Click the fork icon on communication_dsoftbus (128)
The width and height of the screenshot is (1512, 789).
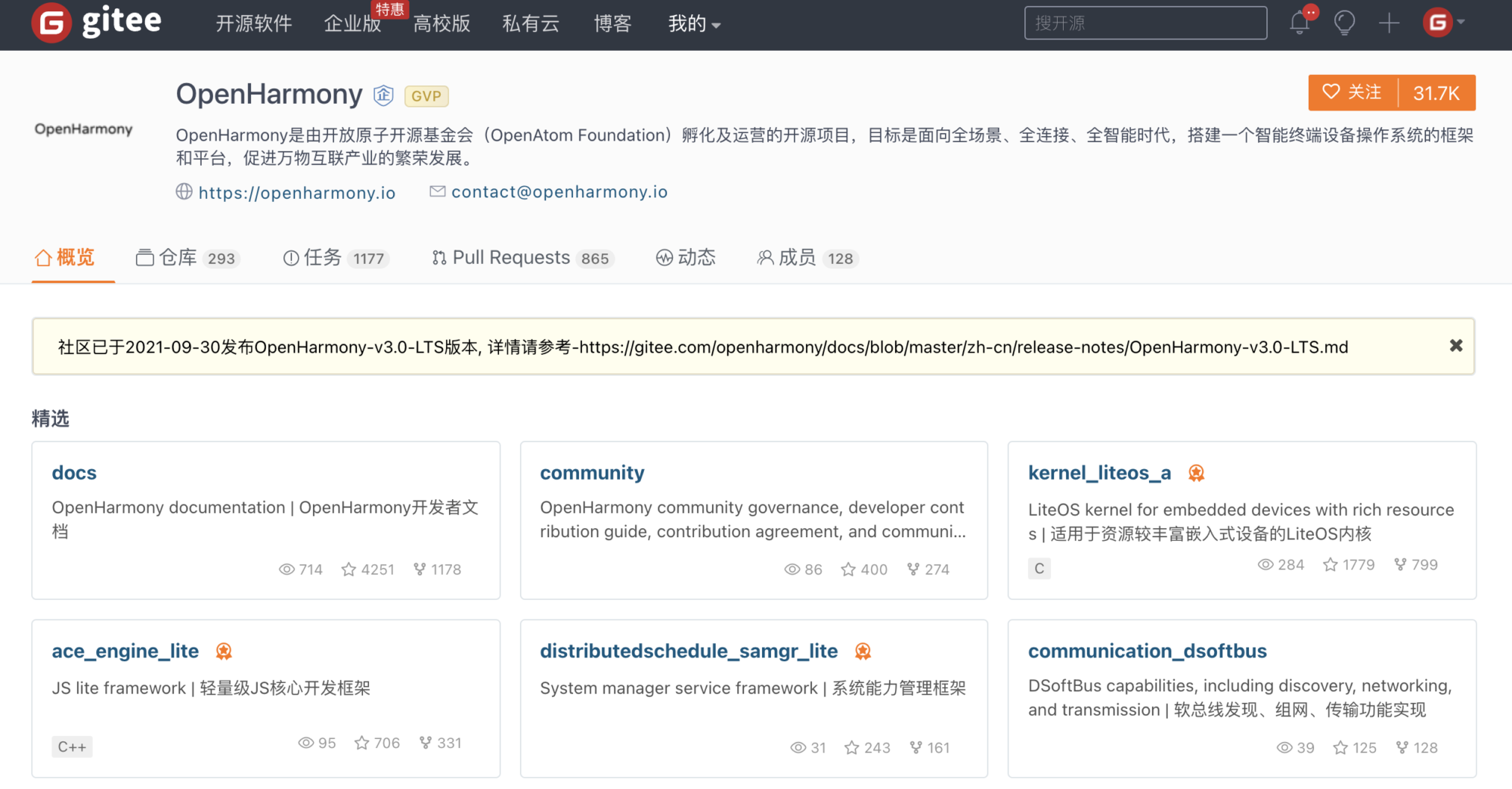click(1402, 748)
